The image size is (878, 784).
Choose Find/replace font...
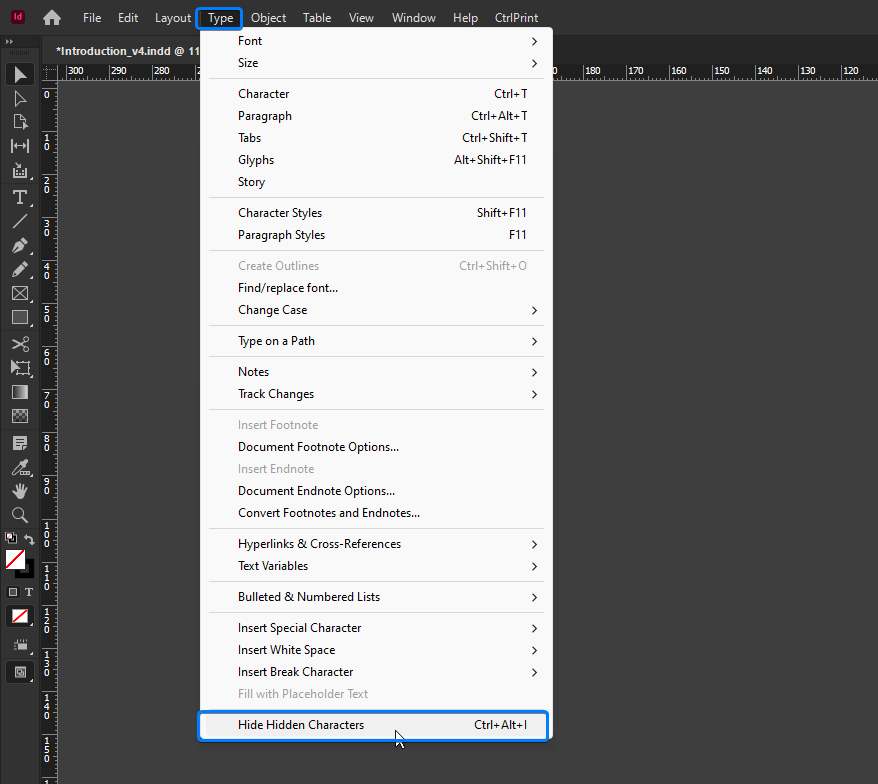[376, 288]
